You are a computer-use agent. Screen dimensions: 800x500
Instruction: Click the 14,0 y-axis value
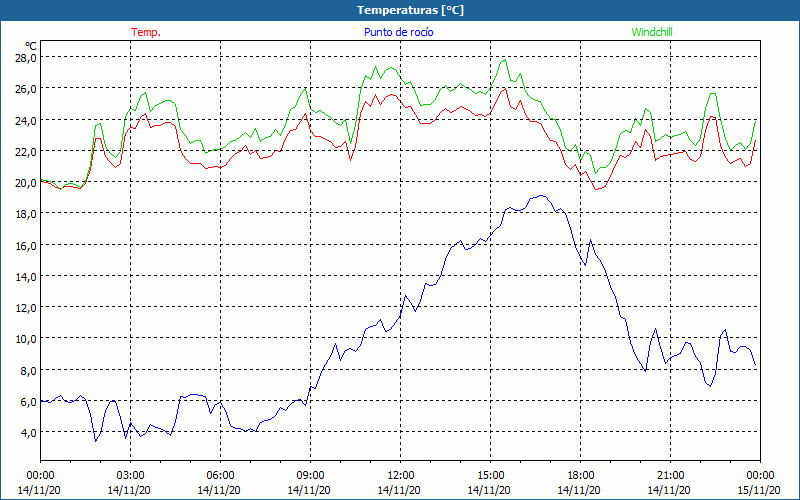tap(26, 277)
